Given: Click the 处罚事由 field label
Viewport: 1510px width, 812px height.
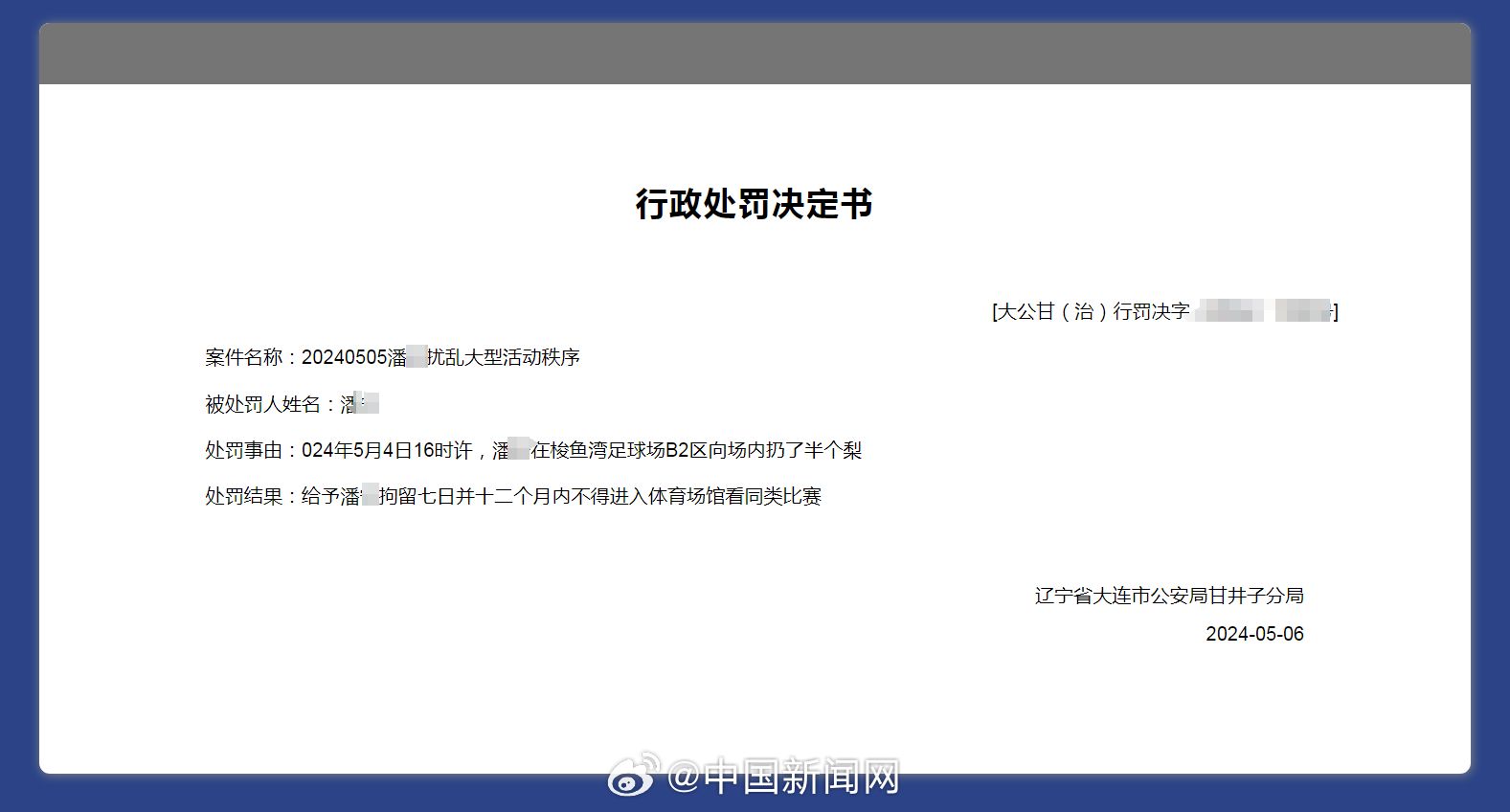Looking at the screenshot, I should point(243,450).
